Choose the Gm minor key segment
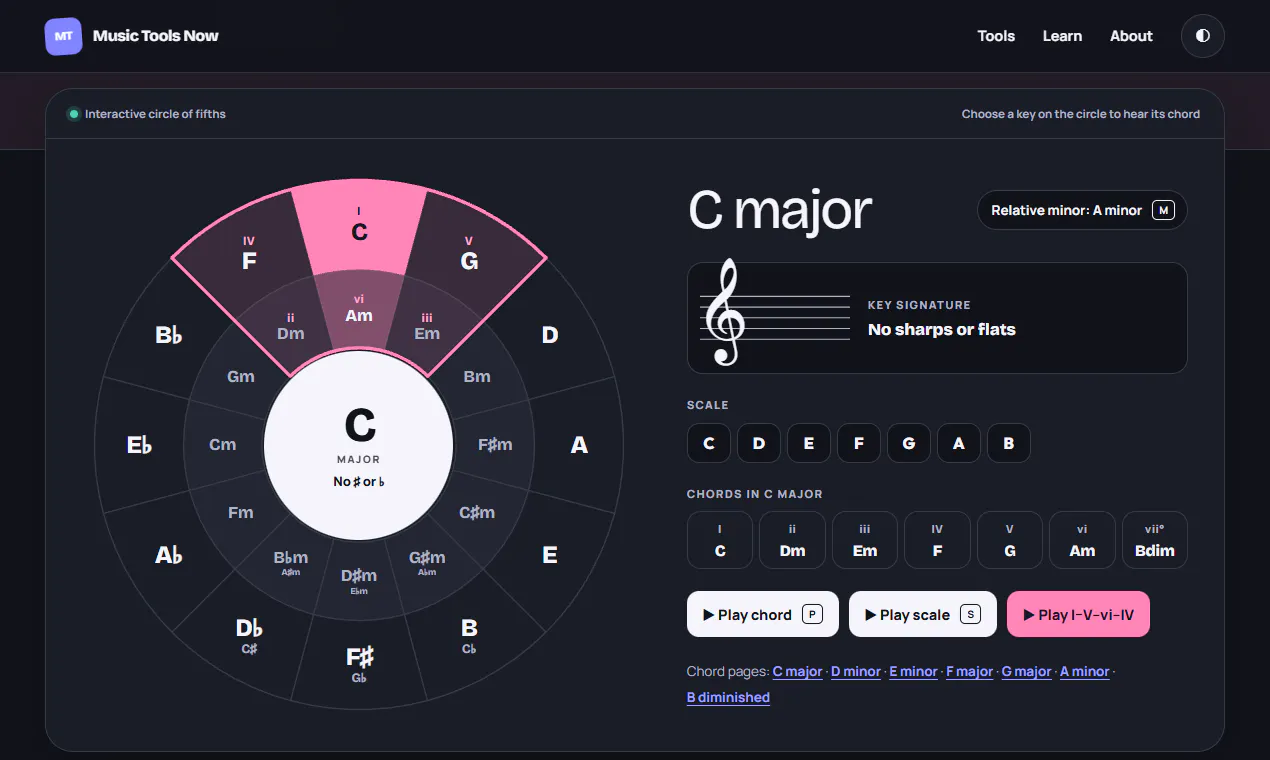1270x760 pixels. [x=241, y=377]
